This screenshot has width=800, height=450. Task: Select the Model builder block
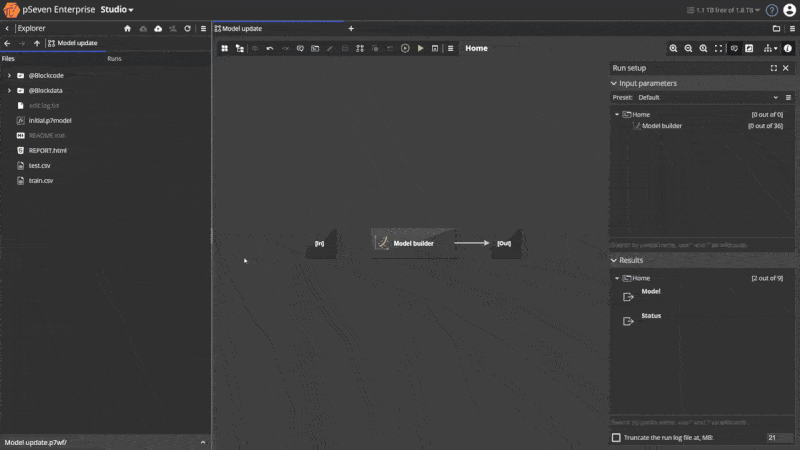(x=413, y=243)
